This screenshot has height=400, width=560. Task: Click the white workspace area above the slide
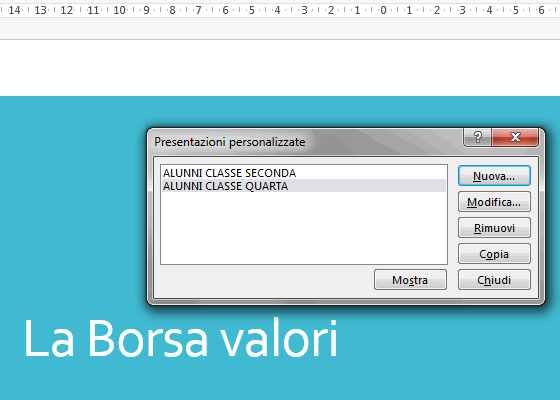click(x=280, y=68)
